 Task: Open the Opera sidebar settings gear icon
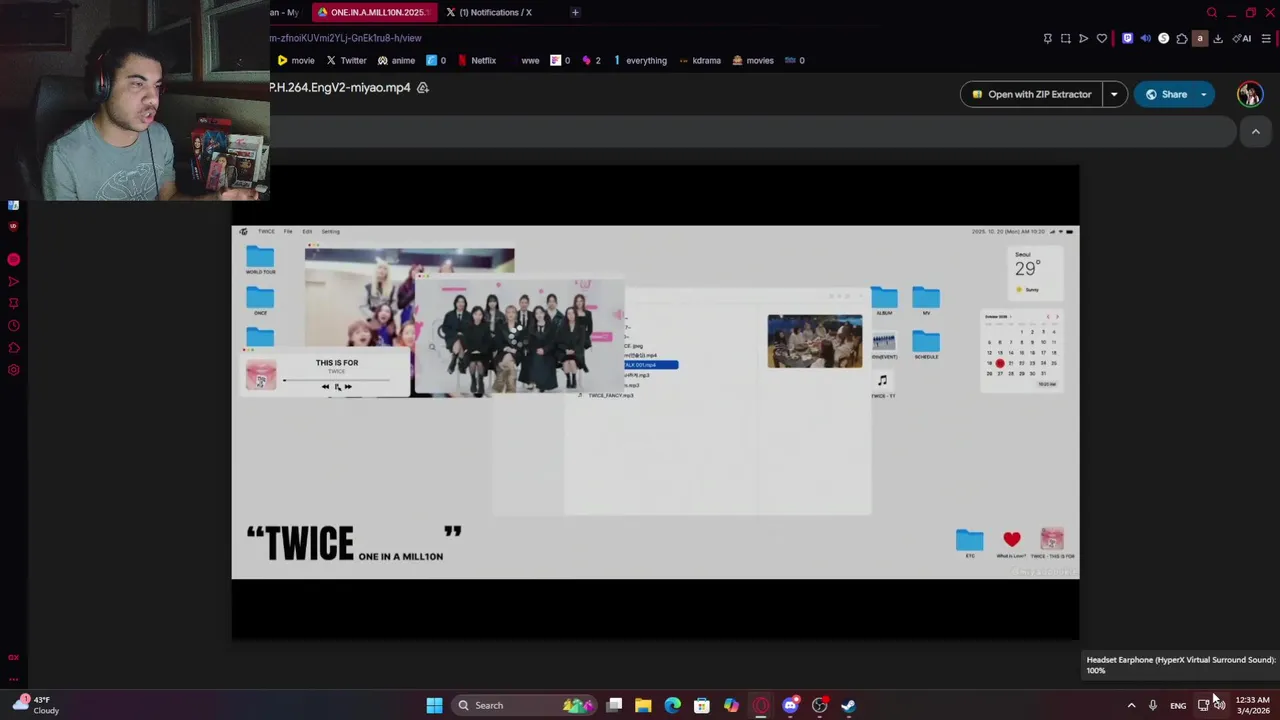pyautogui.click(x=14, y=370)
